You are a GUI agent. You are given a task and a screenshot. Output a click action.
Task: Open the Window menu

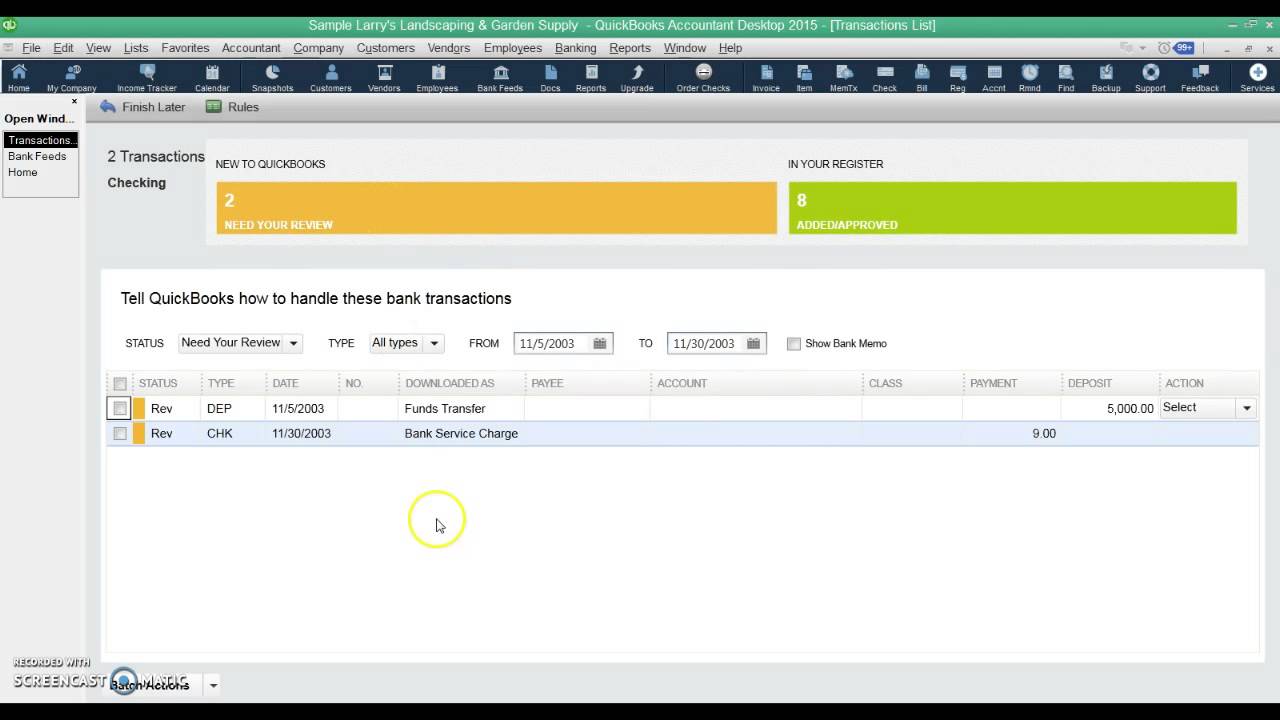(x=685, y=48)
